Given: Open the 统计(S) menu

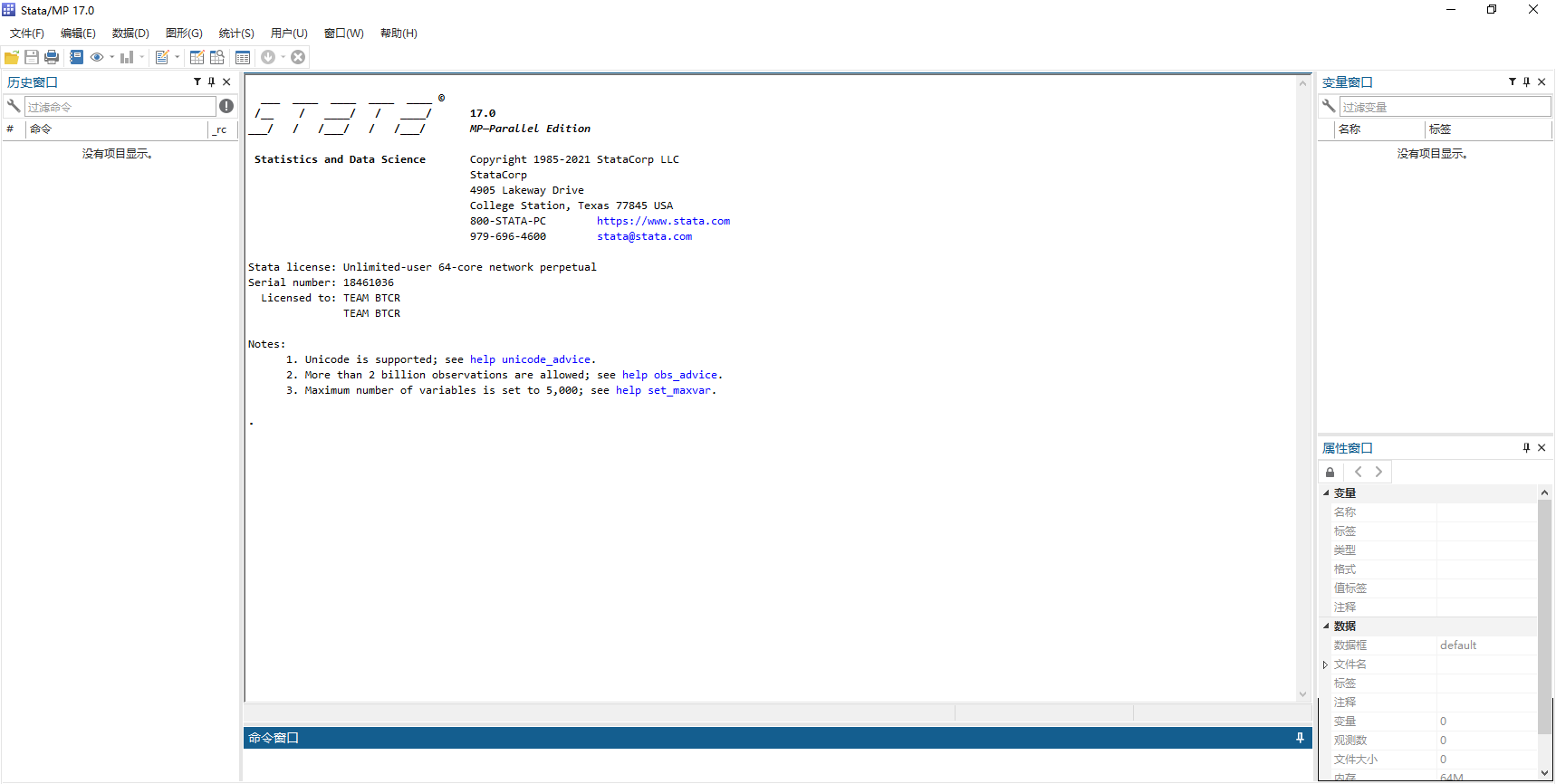Looking at the screenshot, I should (236, 33).
